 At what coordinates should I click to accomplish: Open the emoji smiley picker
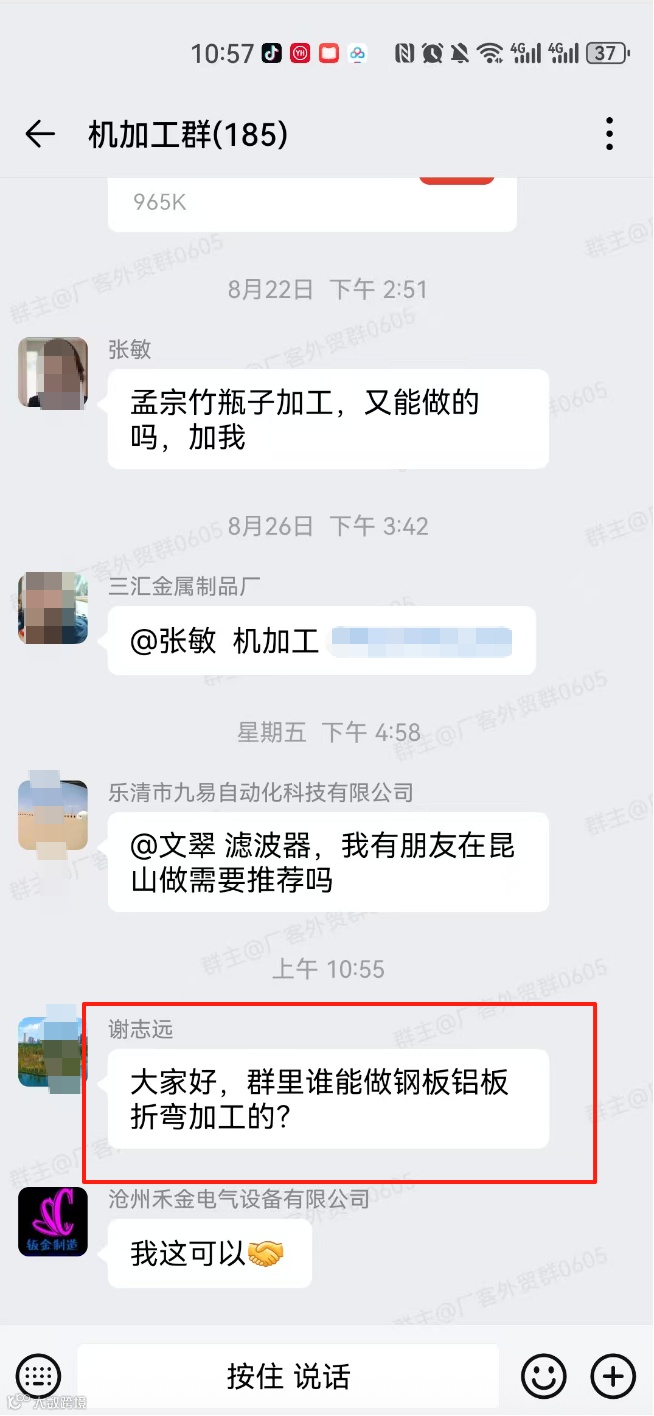click(x=544, y=1376)
